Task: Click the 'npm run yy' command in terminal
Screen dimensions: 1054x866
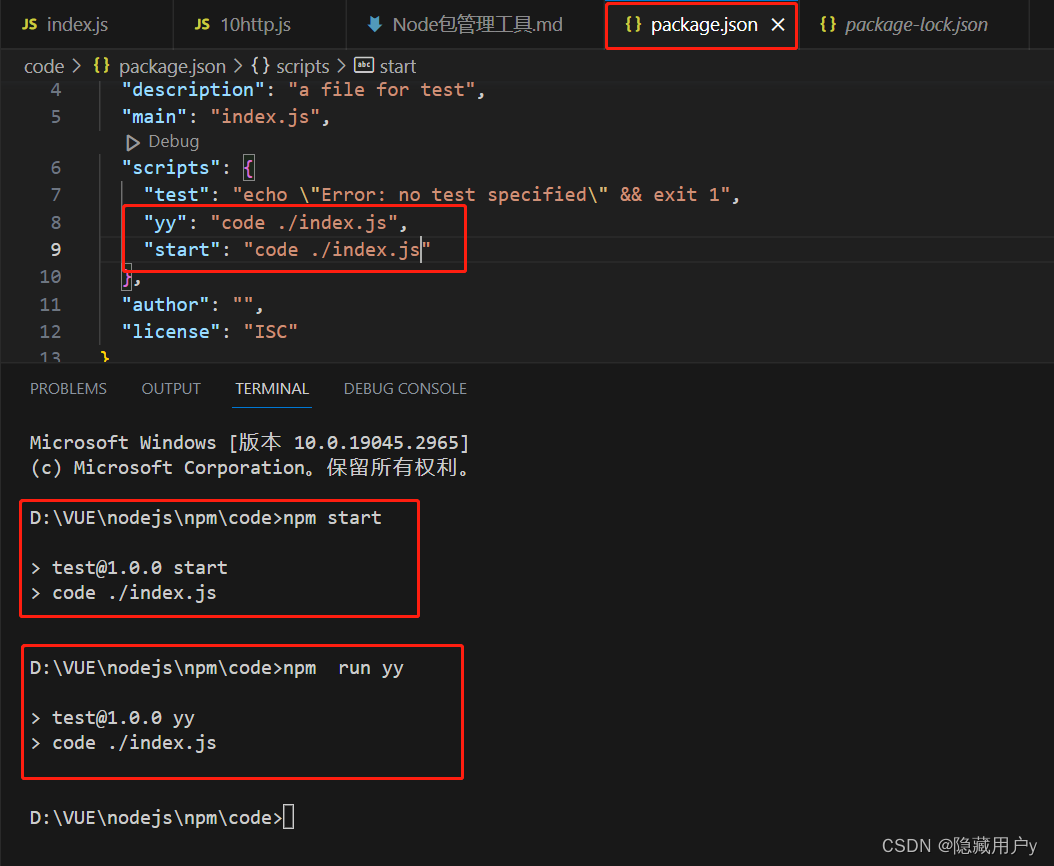Action: coord(343,668)
